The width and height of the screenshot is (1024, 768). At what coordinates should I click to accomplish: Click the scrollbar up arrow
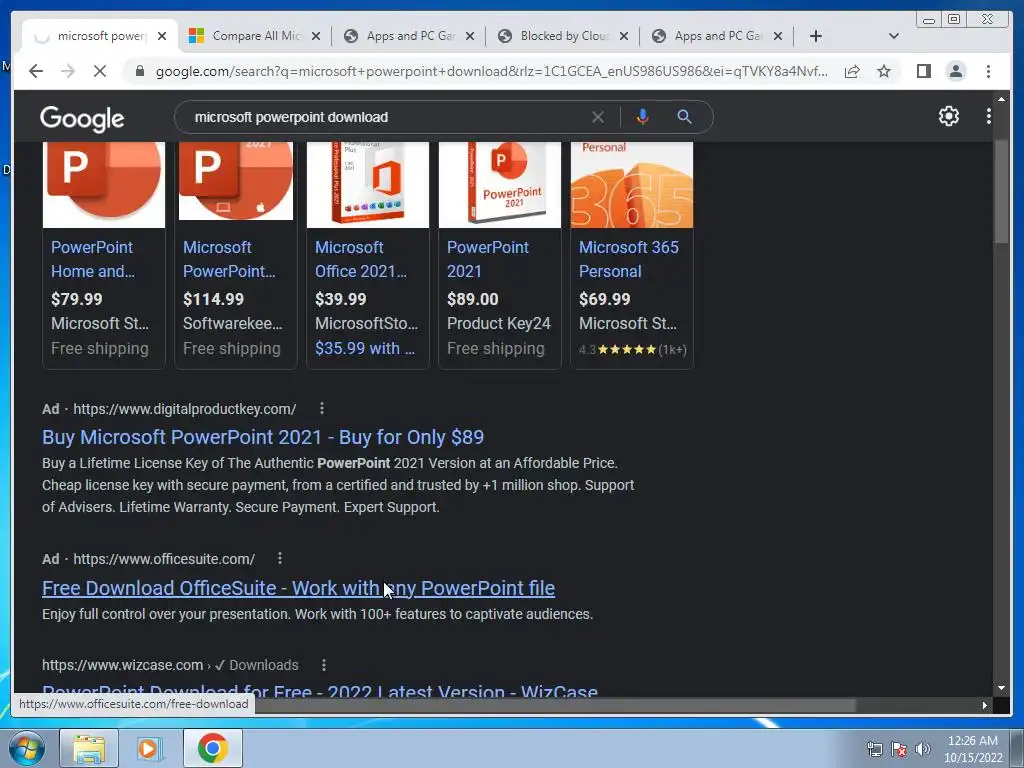(x=1001, y=99)
